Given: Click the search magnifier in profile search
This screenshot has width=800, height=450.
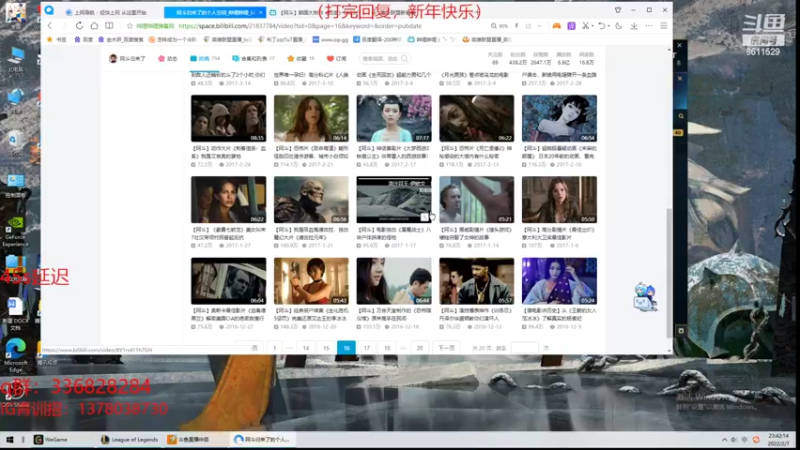Looking at the screenshot, I should tap(405, 59).
